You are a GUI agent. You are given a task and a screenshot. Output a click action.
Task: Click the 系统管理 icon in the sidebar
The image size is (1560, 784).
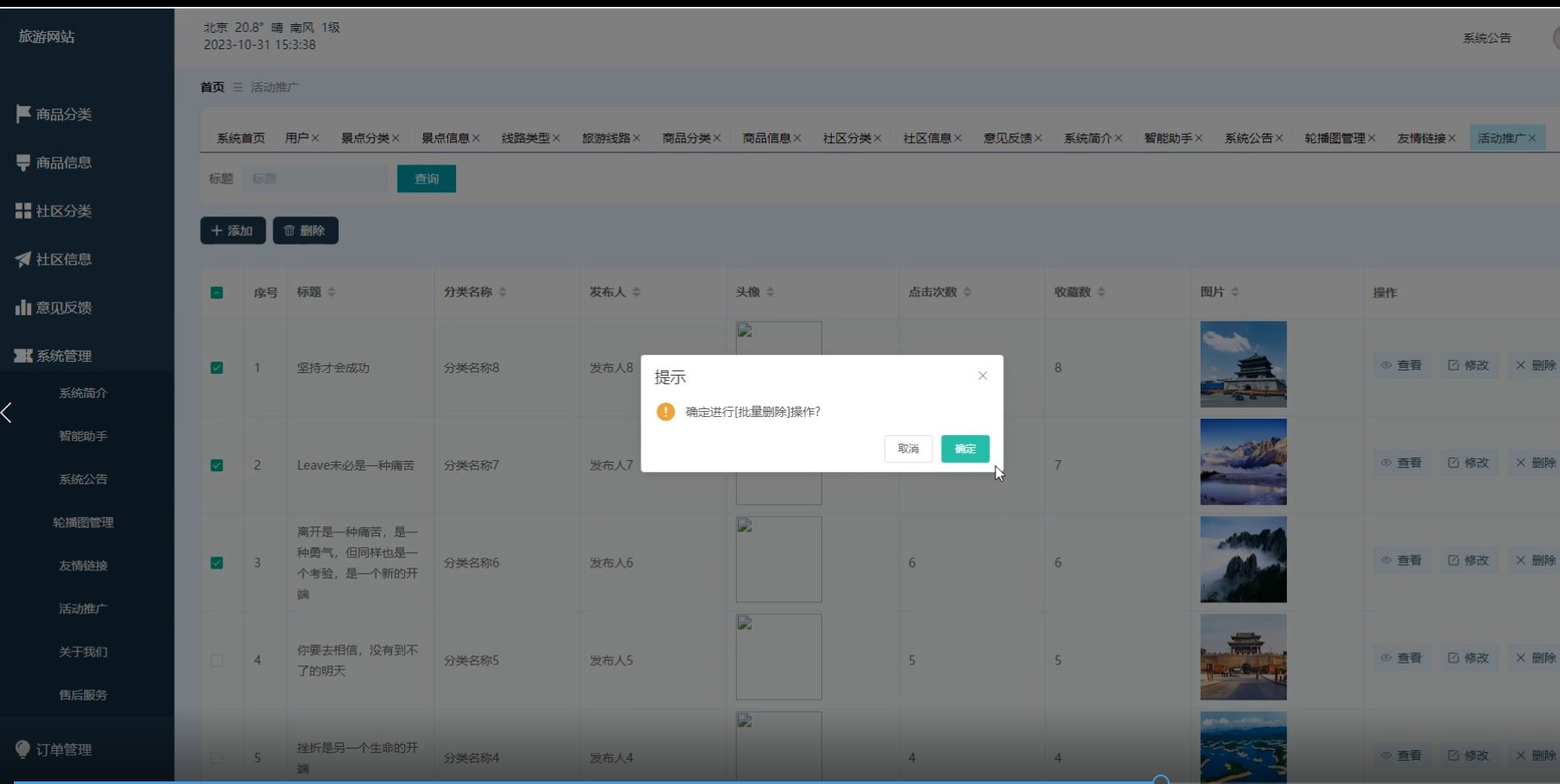[x=22, y=355]
